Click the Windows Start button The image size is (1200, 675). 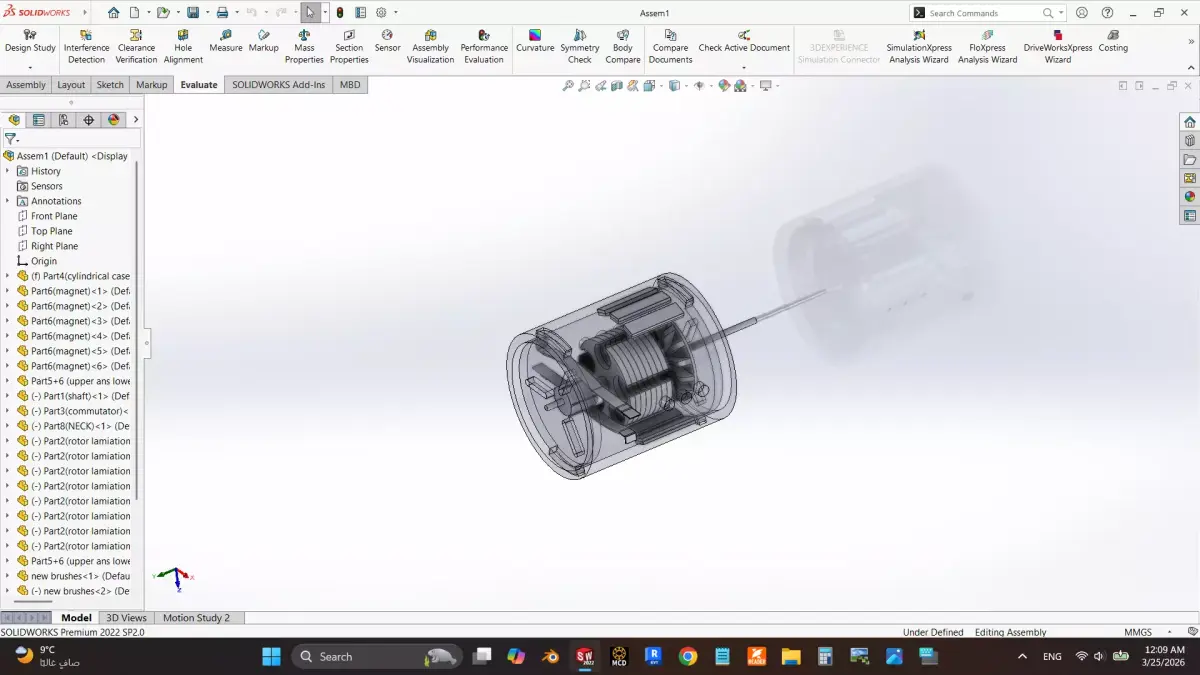(x=271, y=656)
